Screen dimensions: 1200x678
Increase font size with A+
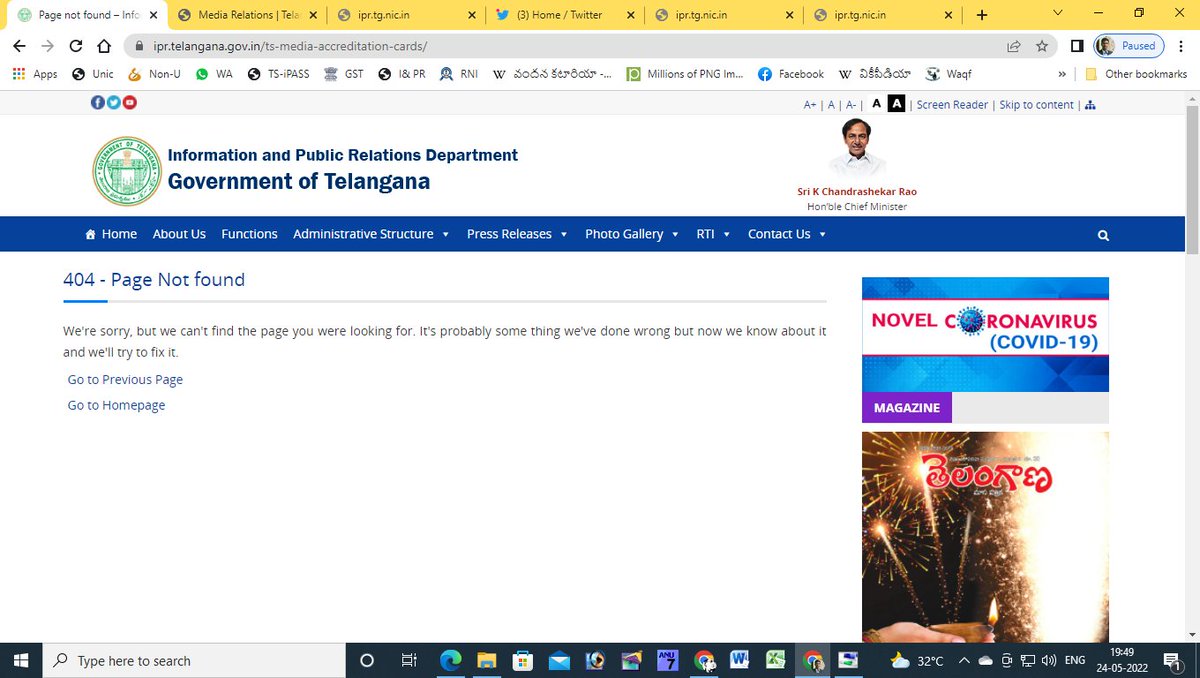click(x=810, y=105)
